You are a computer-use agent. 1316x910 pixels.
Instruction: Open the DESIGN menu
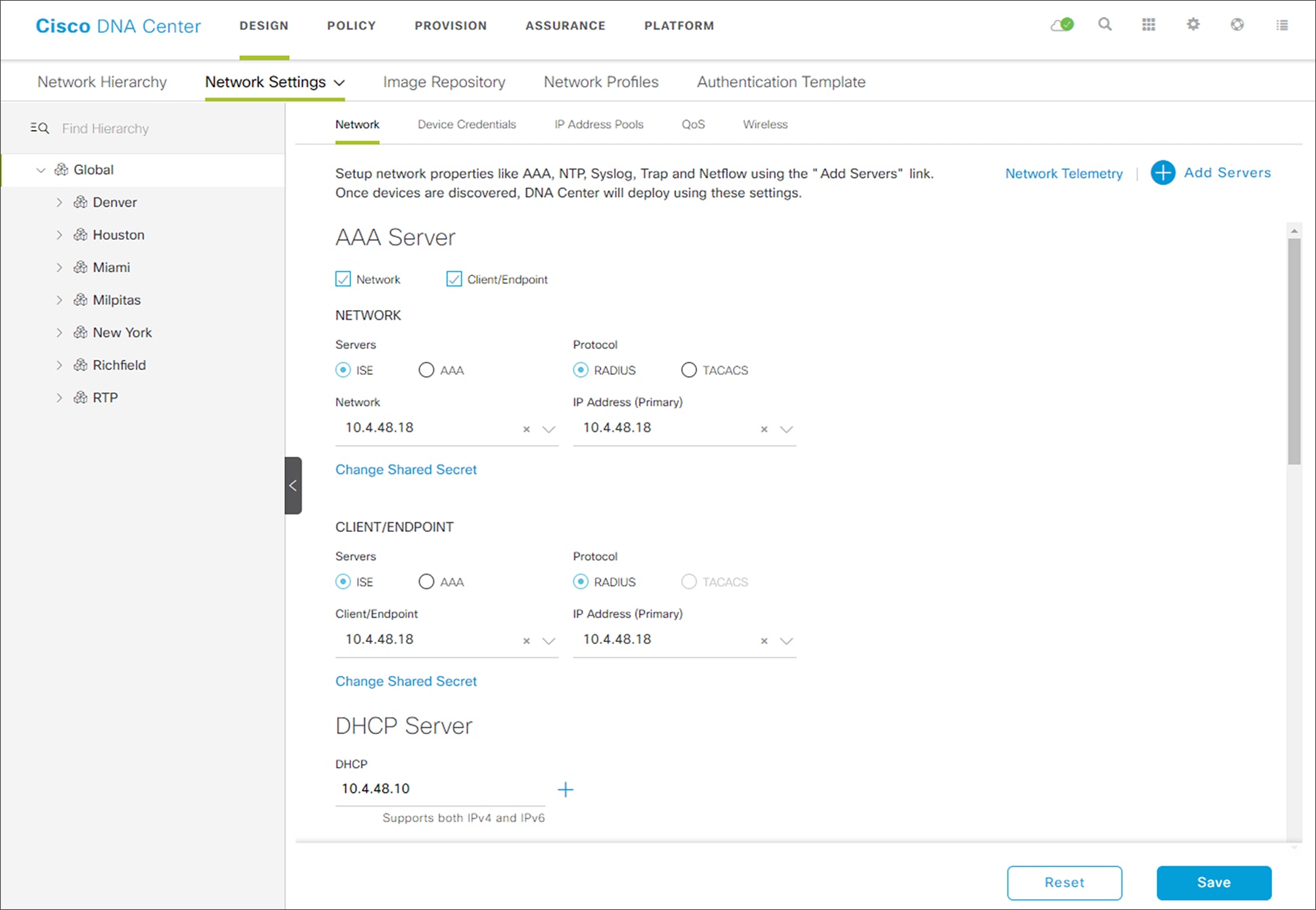point(264,26)
